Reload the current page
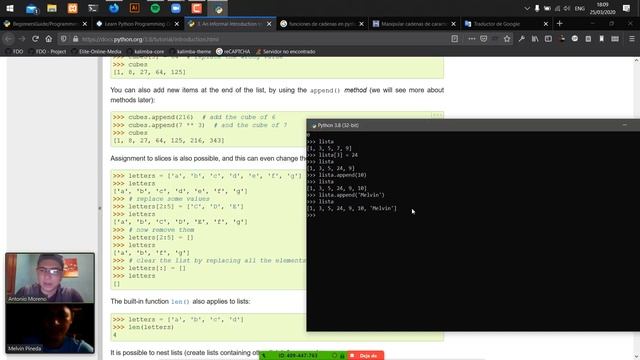 tap(35, 39)
